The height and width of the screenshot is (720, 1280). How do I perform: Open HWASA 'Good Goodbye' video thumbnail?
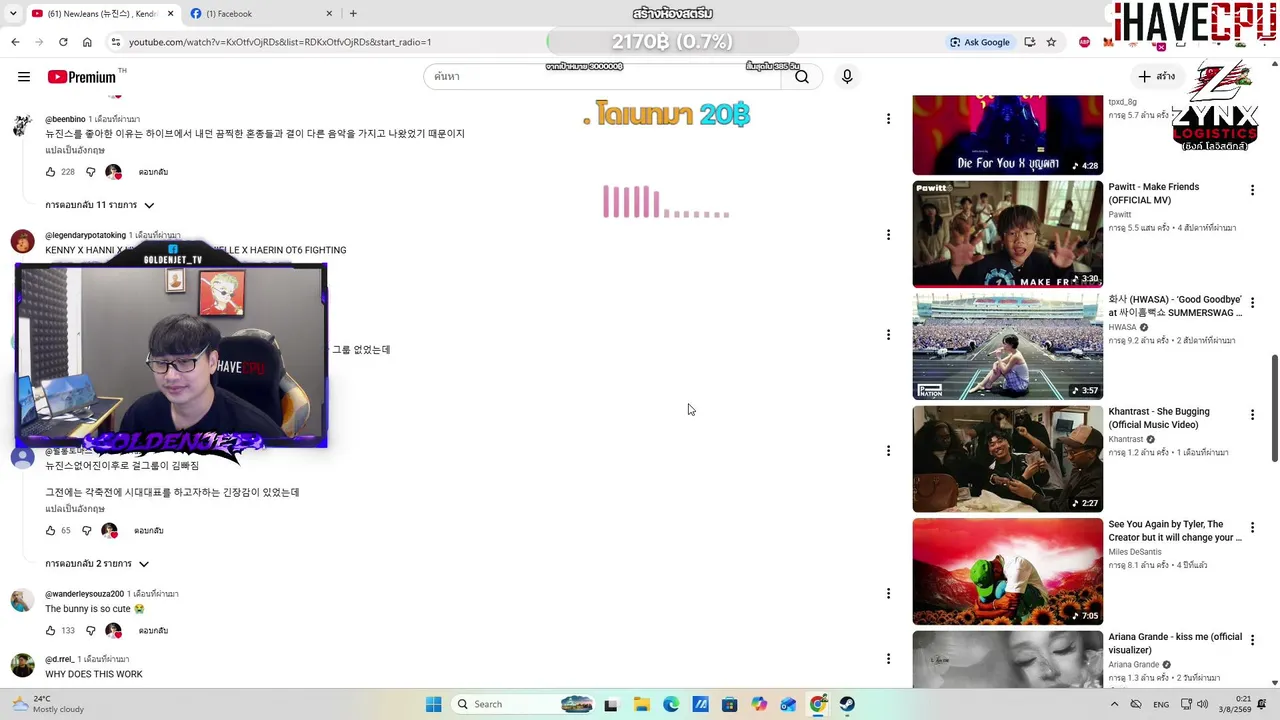click(1008, 346)
